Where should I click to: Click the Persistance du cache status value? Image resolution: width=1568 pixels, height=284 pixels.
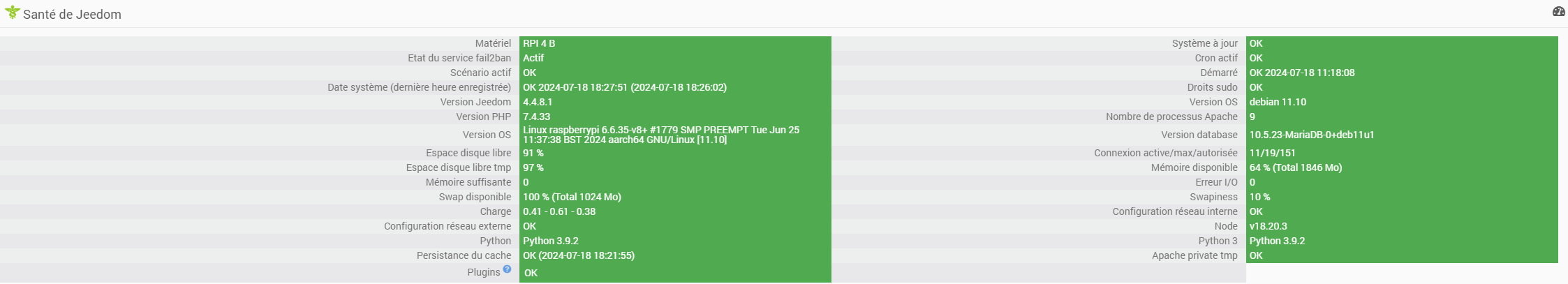579,255
